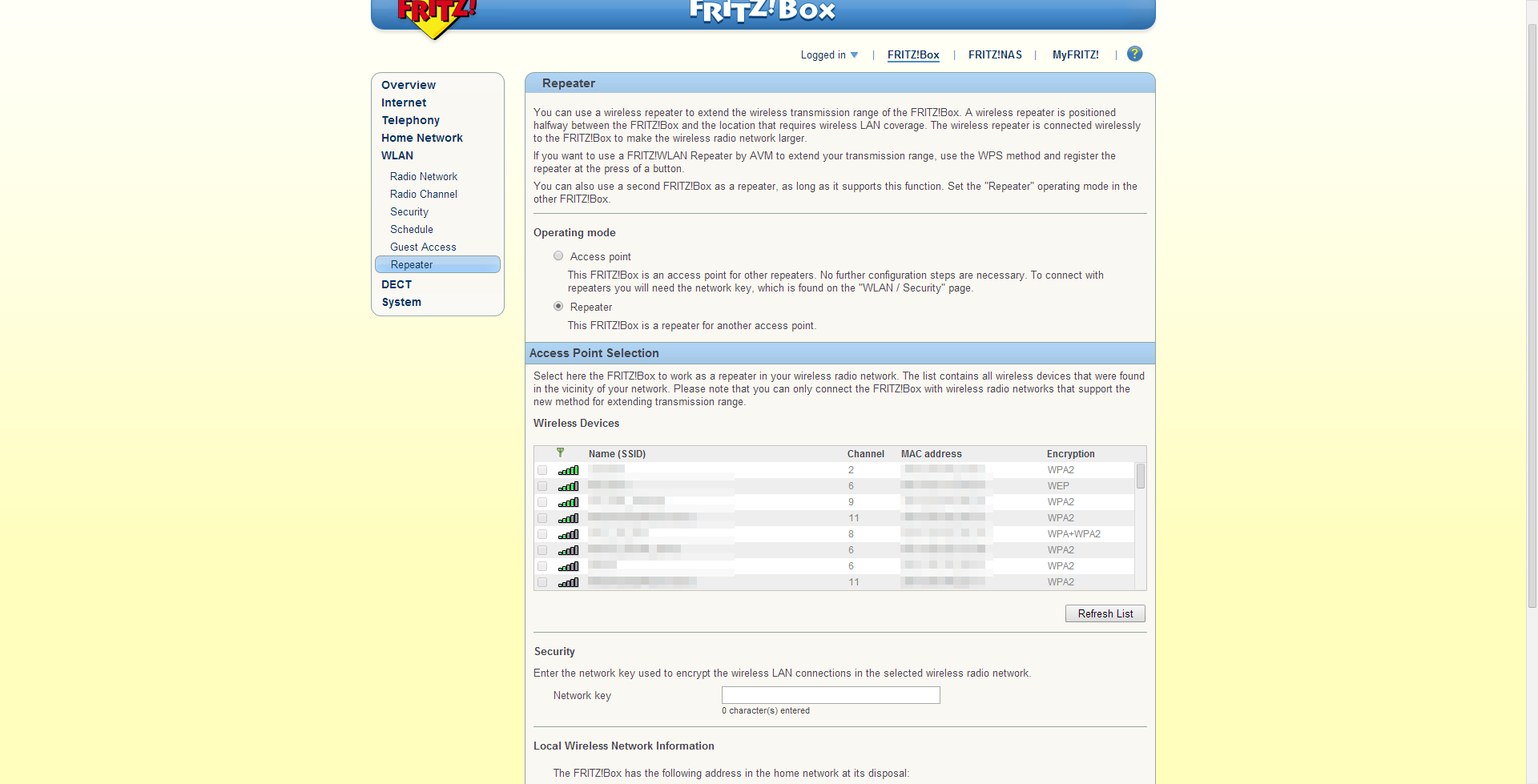Viewport: 1538px width, 784px height.
Task: Open the WLAN menu
Action: tap(397, 155)
